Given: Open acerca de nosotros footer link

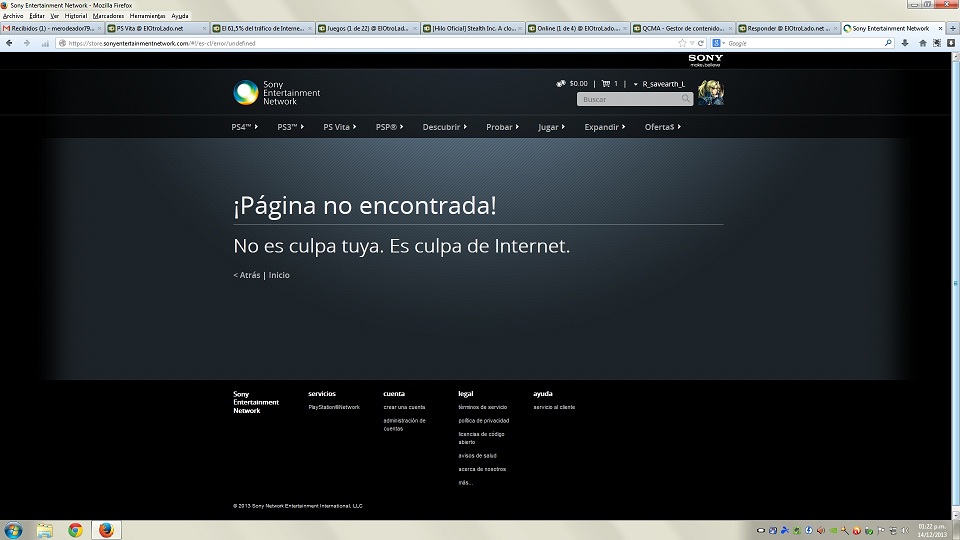Looking at the screenshot, I should click(x=482, y=469).
